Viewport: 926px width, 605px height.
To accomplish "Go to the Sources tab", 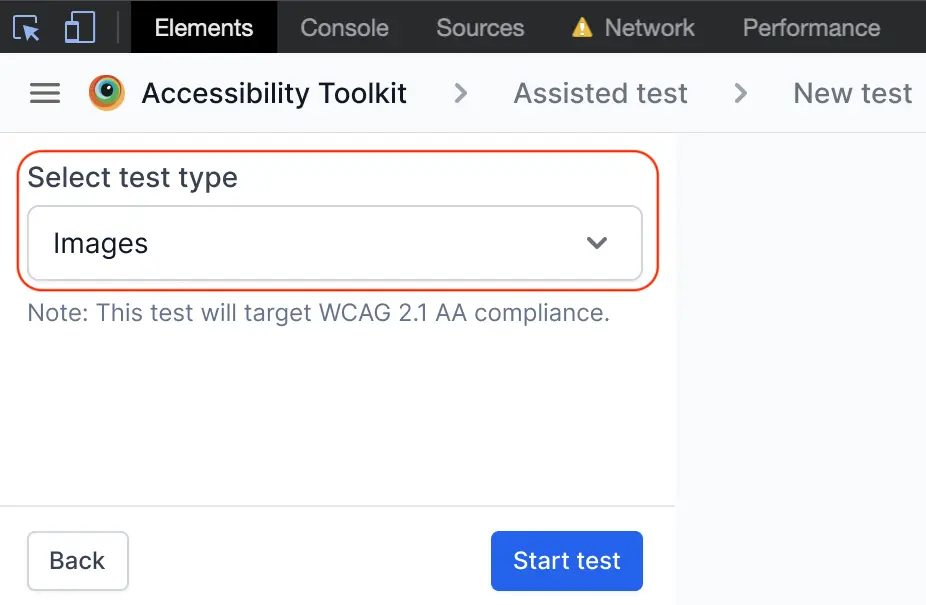I will coord(480,27).
